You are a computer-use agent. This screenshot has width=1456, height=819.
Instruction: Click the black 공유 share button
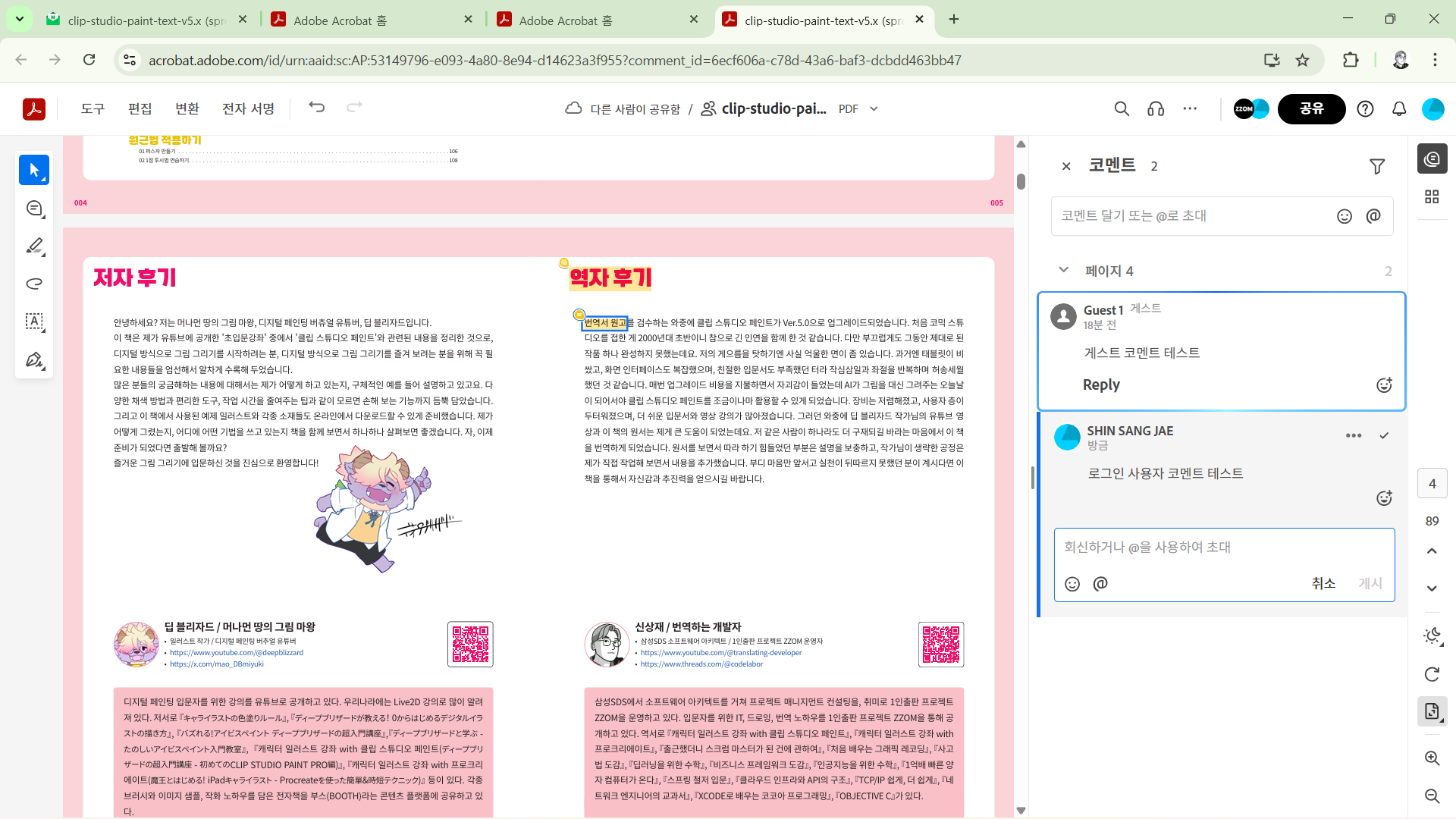[x=1311, y=109]
